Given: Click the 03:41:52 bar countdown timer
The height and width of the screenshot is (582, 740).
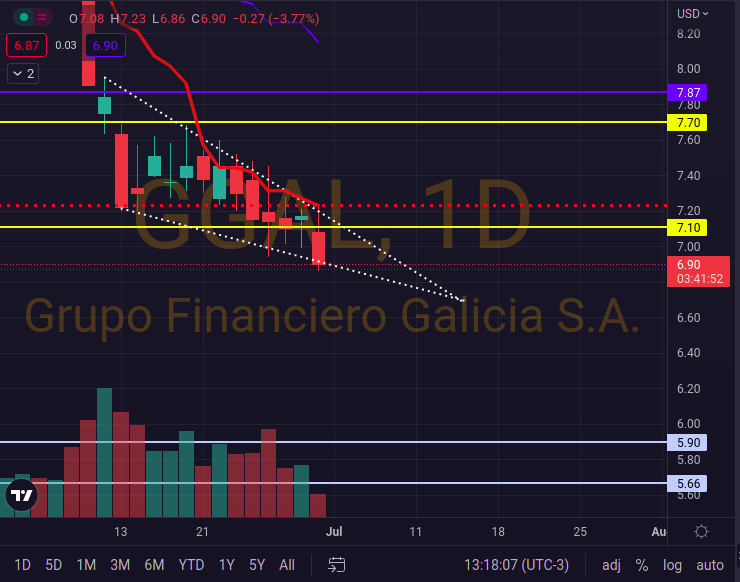Looking at the screenshot, I should click(x=700, y=278).
